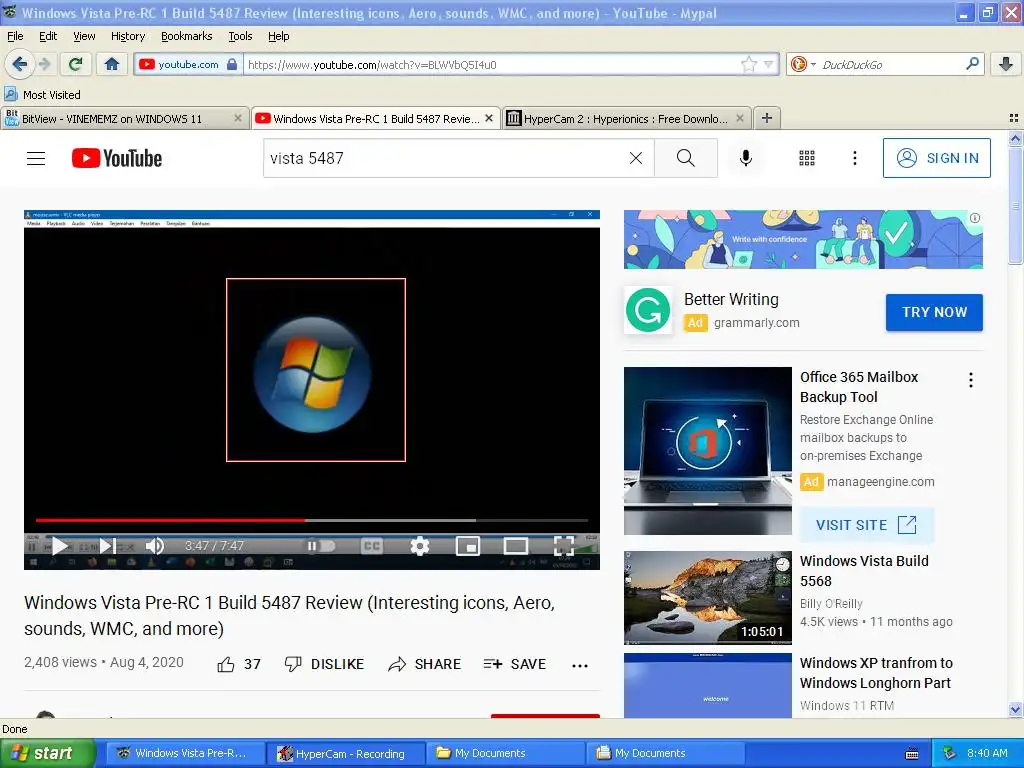Toggle the autoplay switch in the player
The image size is (1024, 768).
click(x=321, y=546)
